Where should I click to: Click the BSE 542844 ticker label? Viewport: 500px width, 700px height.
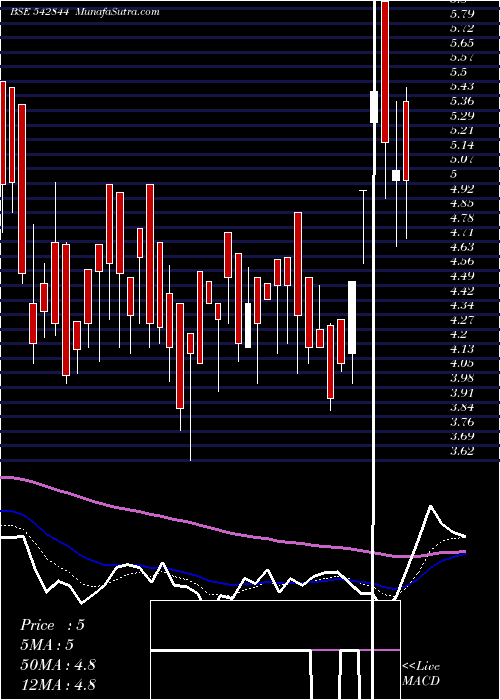coord(39,12)
